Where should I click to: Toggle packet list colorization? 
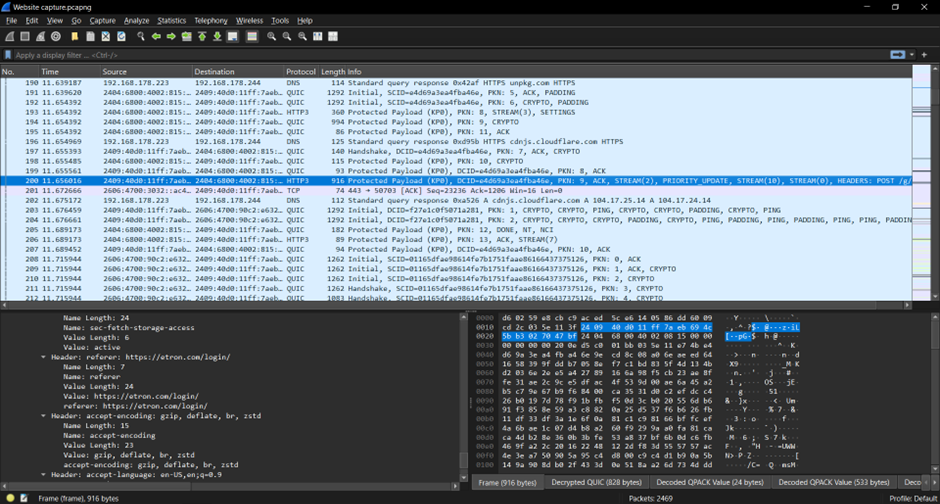click(252, 37)
